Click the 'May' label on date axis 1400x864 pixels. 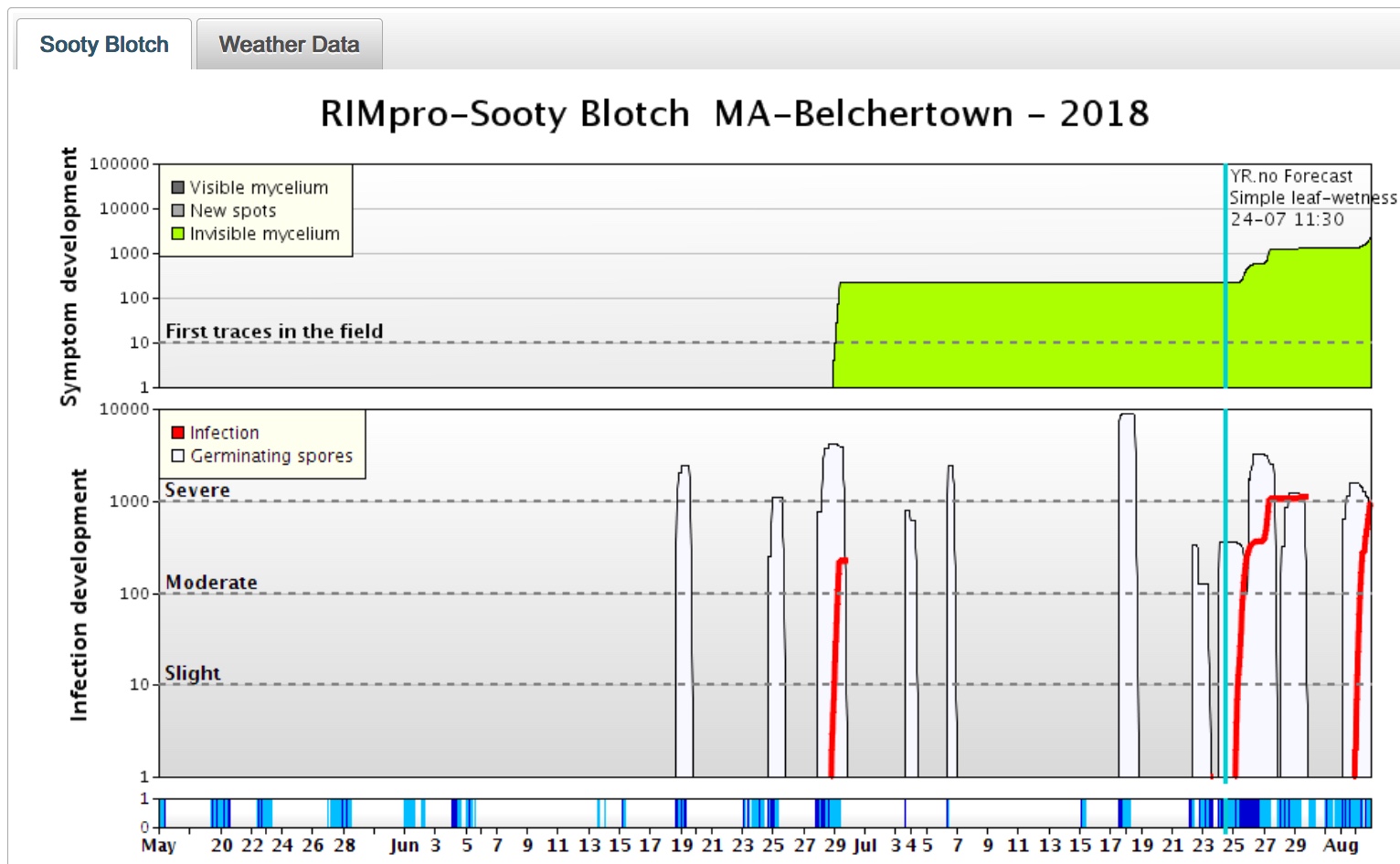(158, 846)
